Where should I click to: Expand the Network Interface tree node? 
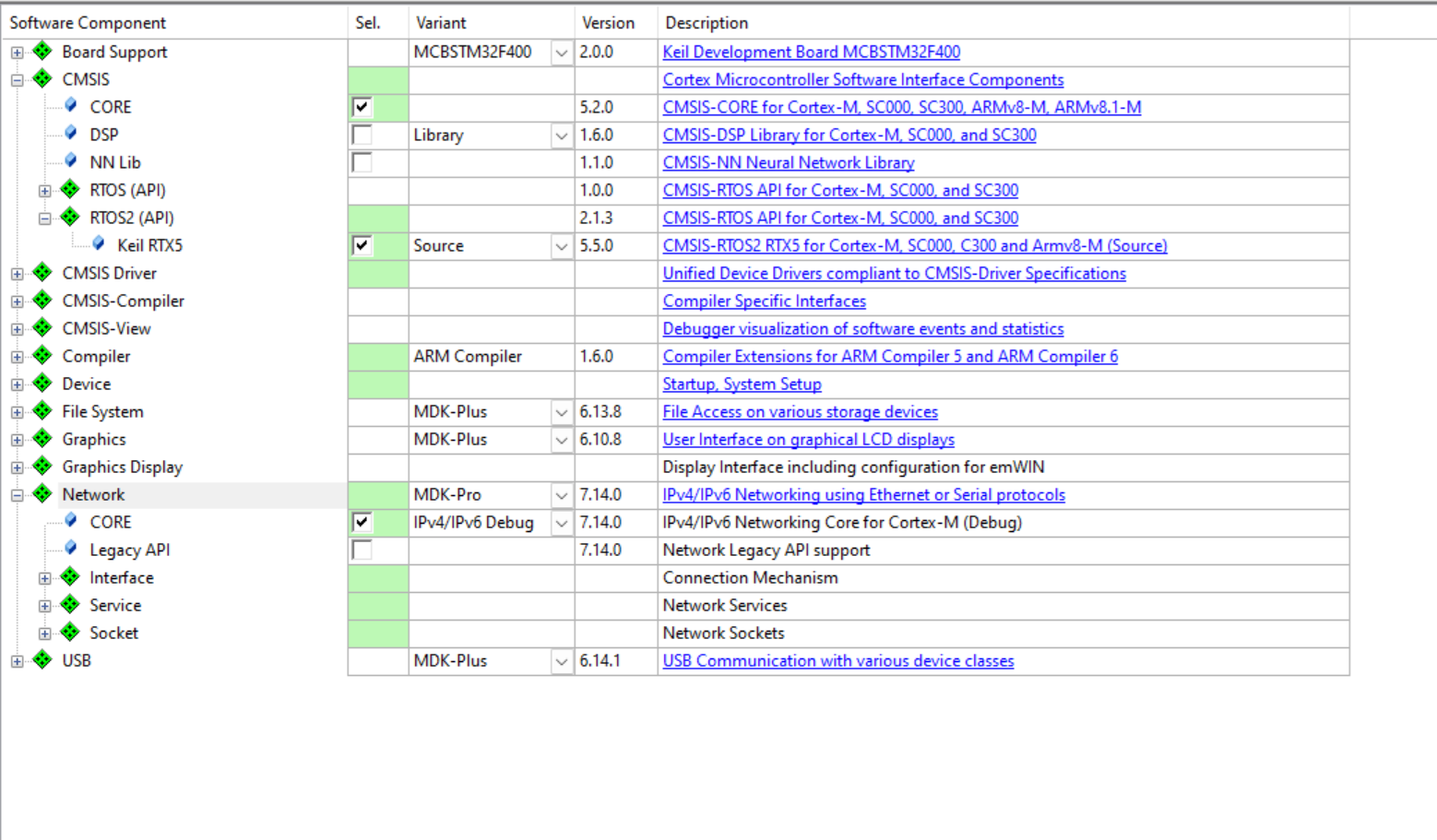click(44, 578)
